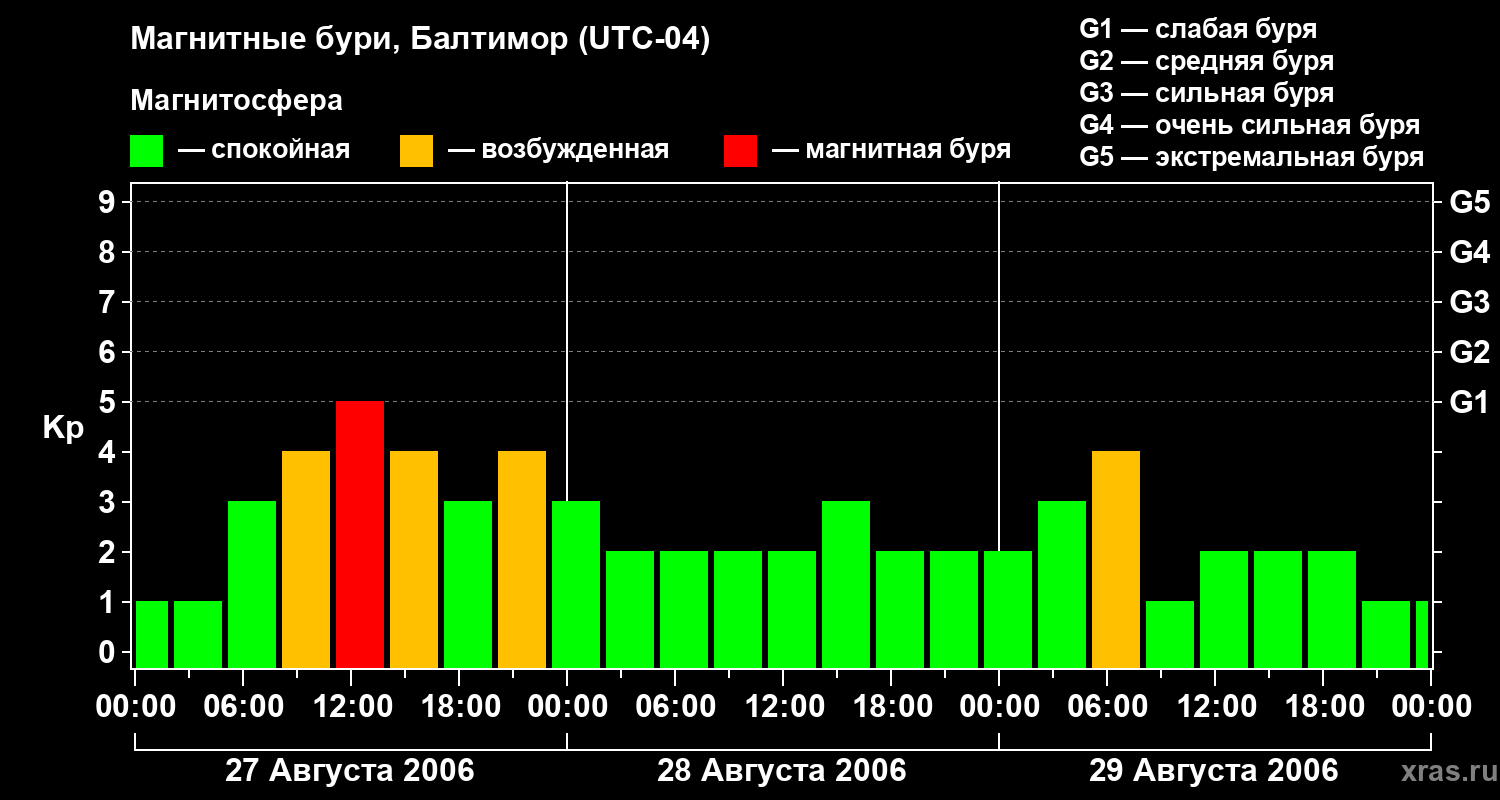Click the '18:00' time label under 28 August
This screenshot has height=800, width=1500.
(892, 707)
